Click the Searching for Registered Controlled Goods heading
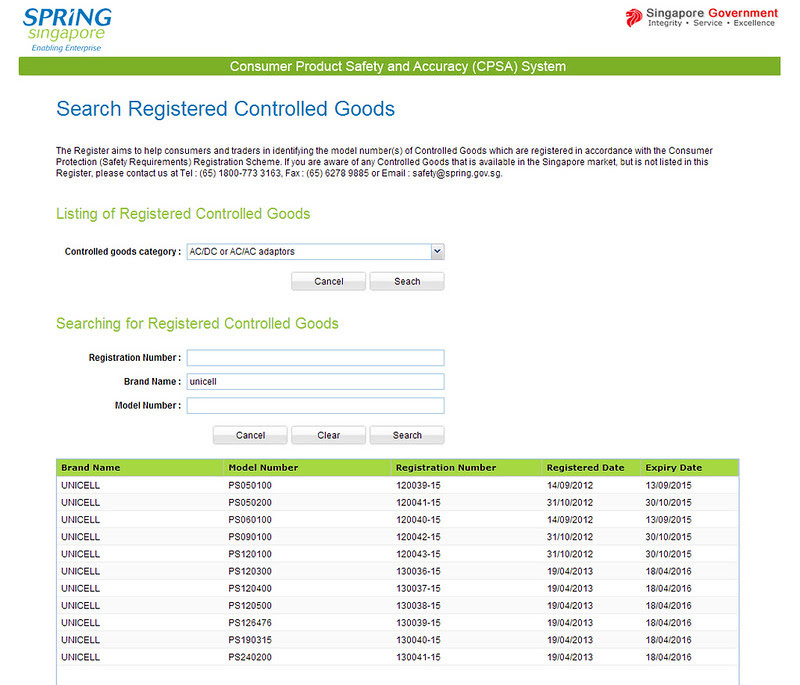The image size is (800, 685). point(197,323)
